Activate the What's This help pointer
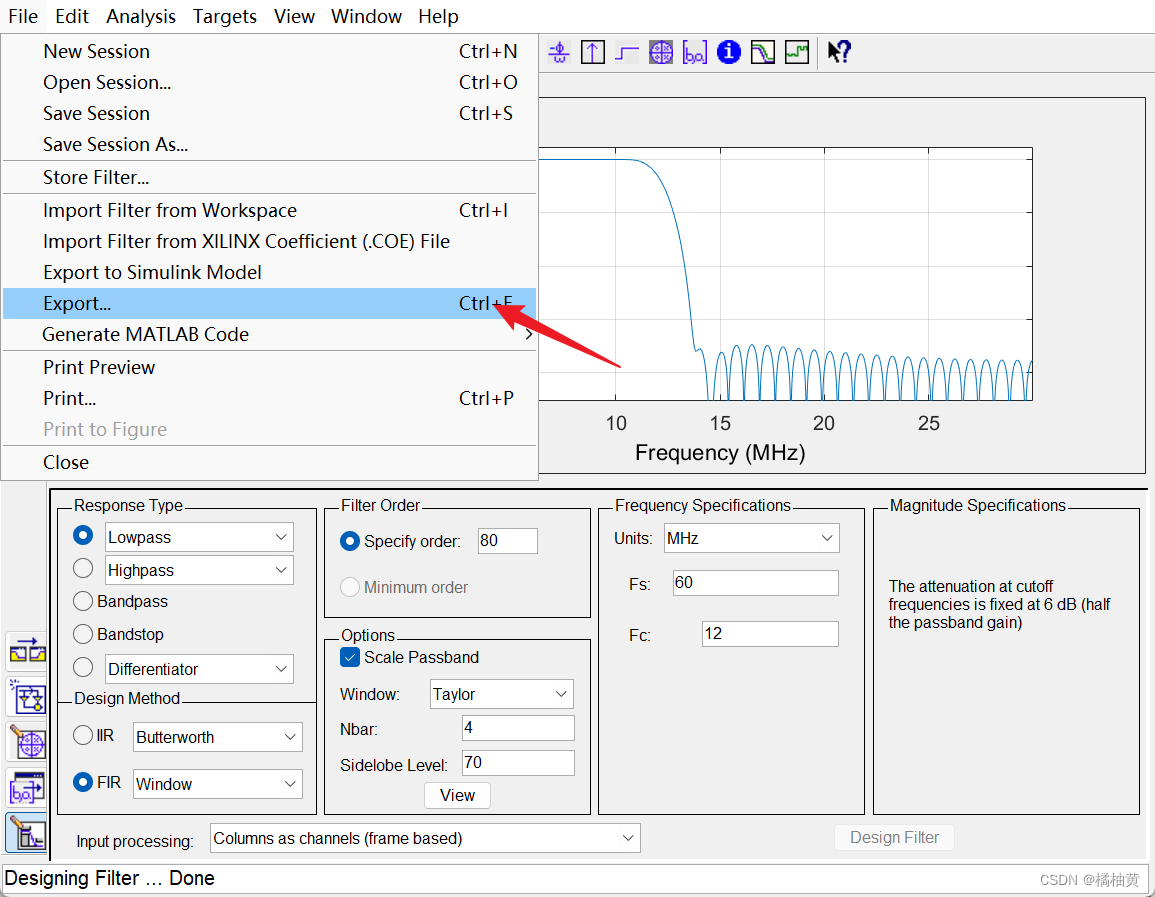This screenshot has width=1155, height=897. tap(838, 52)
